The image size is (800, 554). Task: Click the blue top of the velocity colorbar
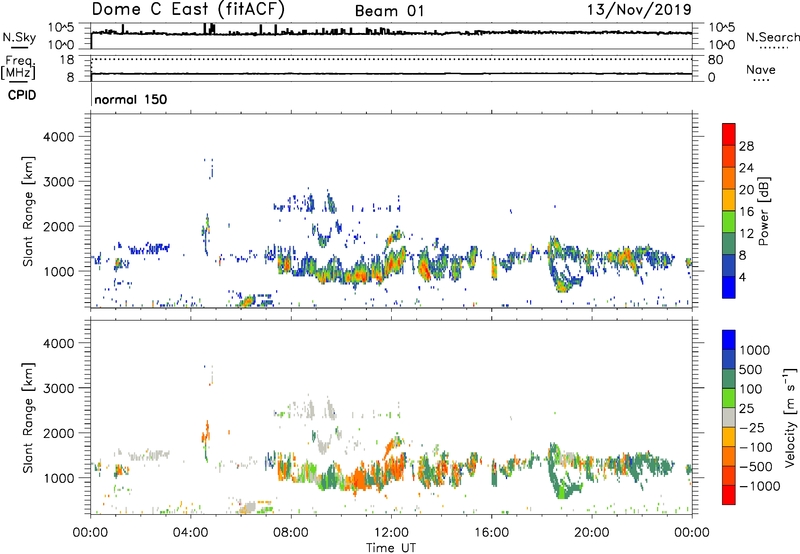tap(729, 340)
